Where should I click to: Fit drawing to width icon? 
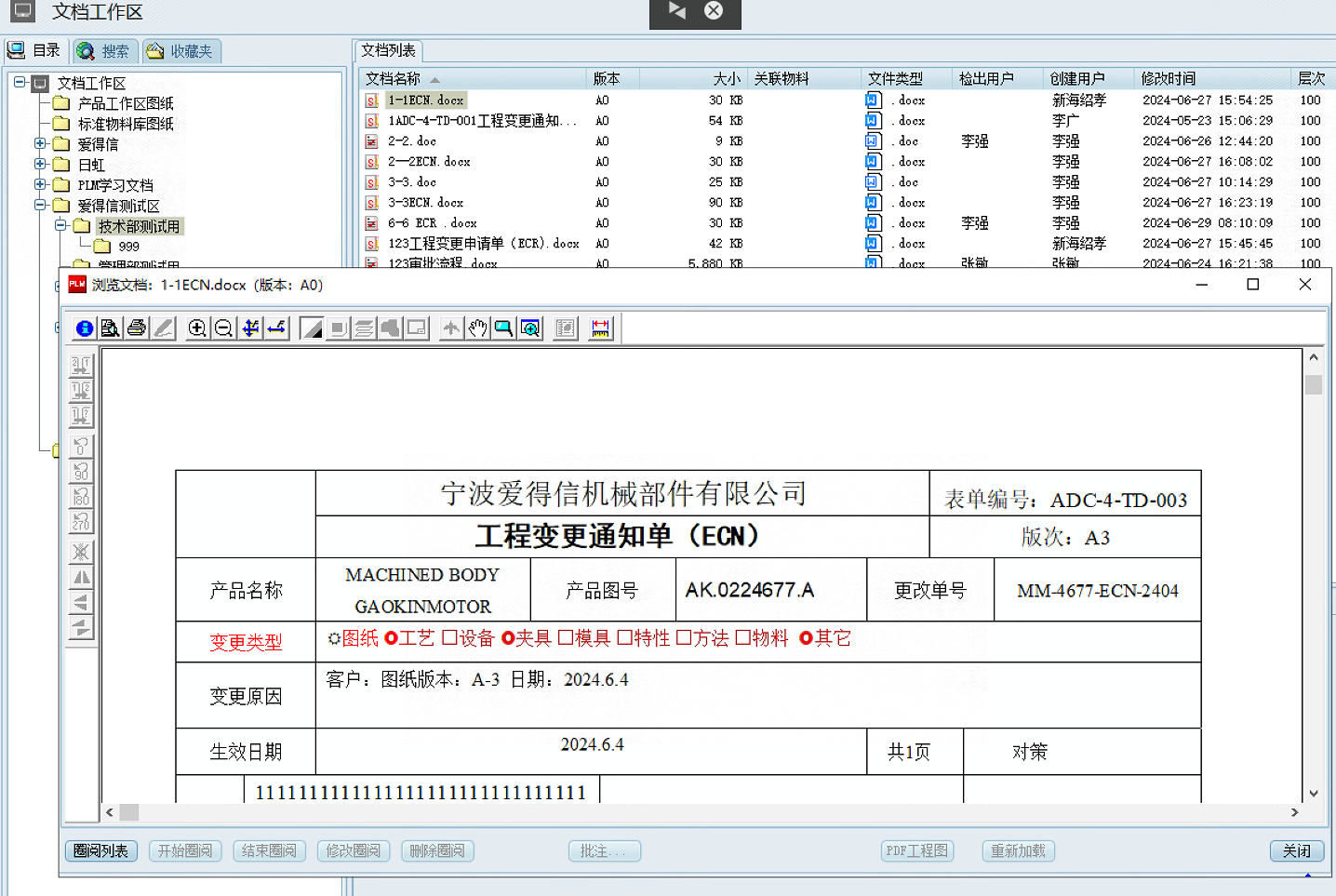(x=277, y=328)
